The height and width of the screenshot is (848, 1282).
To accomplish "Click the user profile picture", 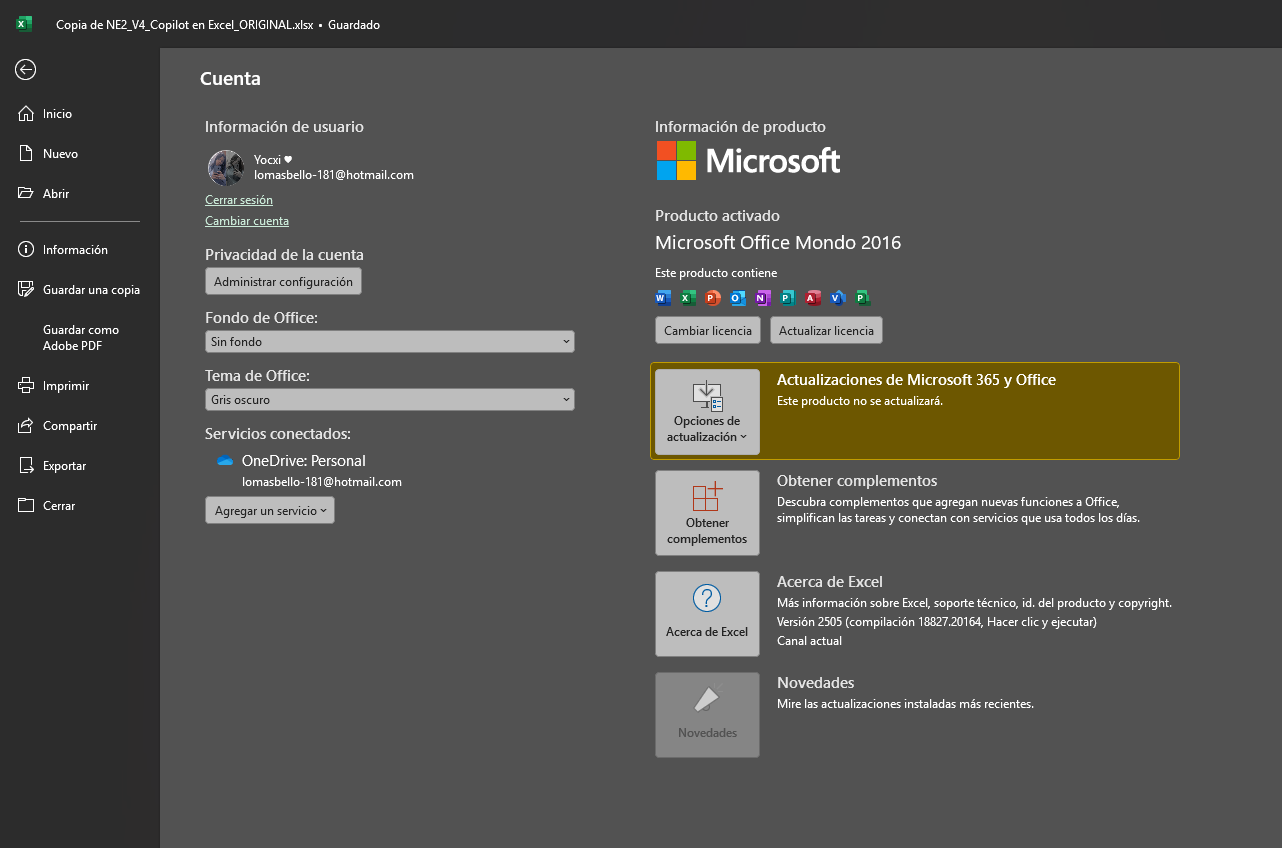I will [226, 167].
